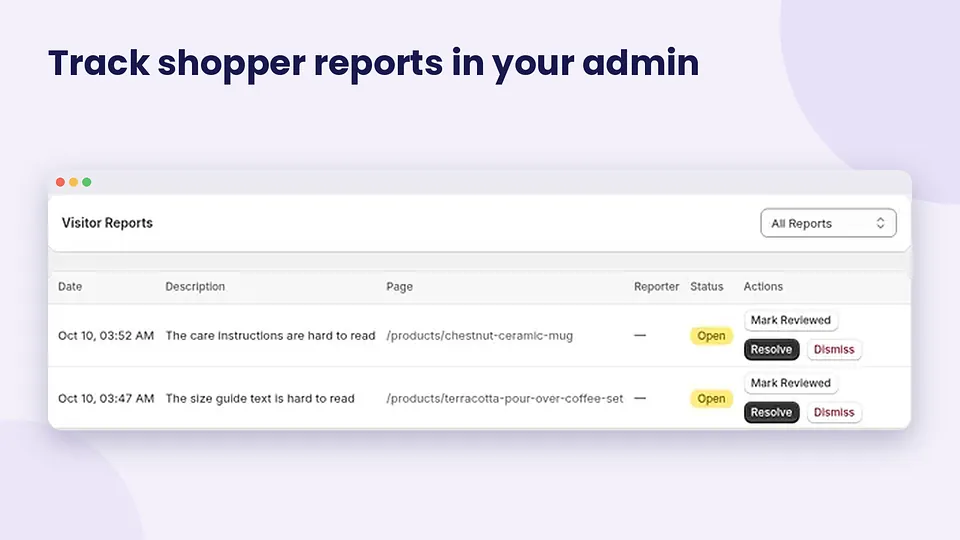Image resolution: width=960 pixels, height=540 pixels.
Task: Mark the chestnut-ceramic-mug report as reviewed
Action: click(790, 320)
